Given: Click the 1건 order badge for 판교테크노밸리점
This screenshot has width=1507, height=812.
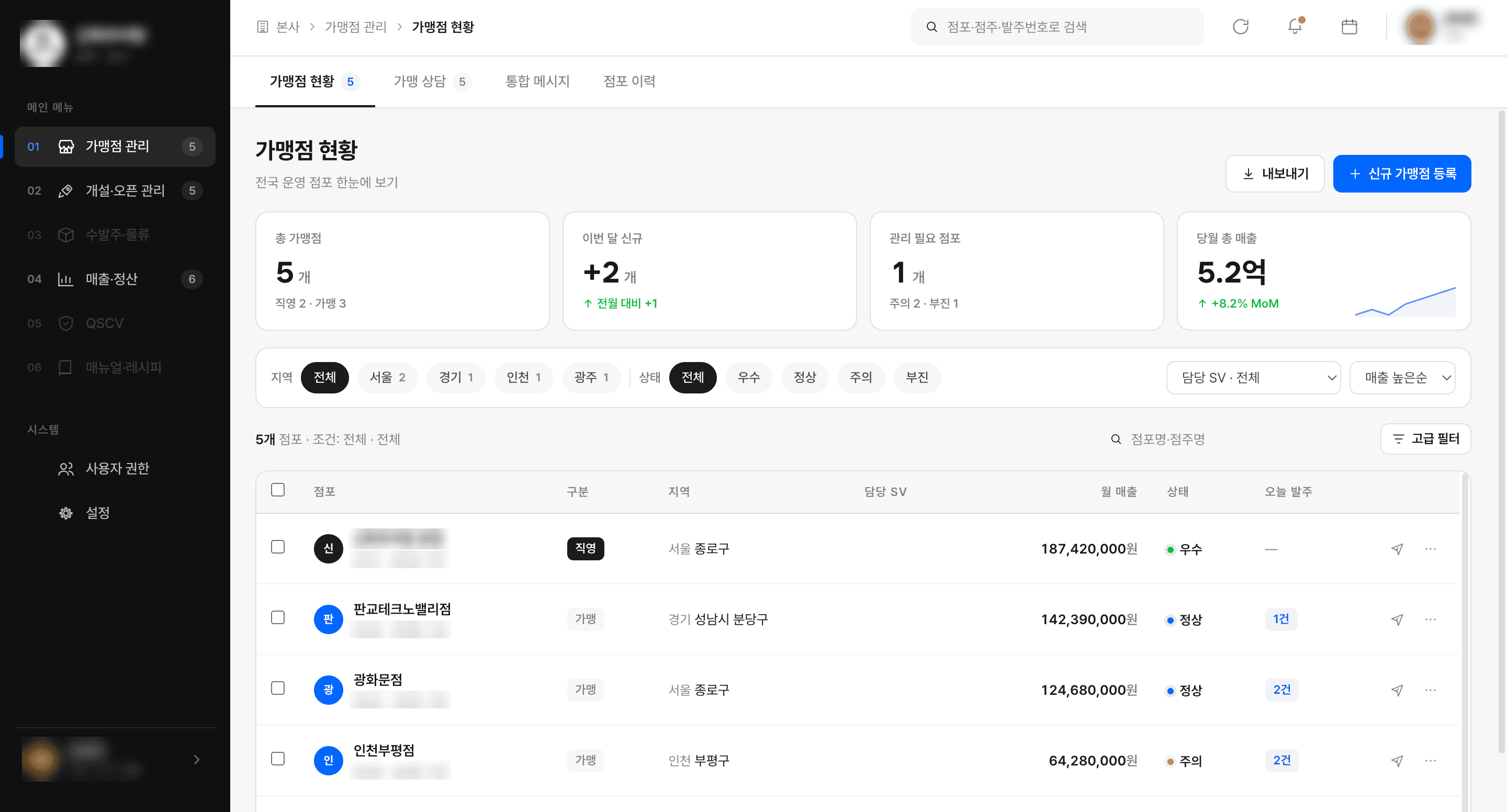Looking at the screenshot, I should [1280, 619].
